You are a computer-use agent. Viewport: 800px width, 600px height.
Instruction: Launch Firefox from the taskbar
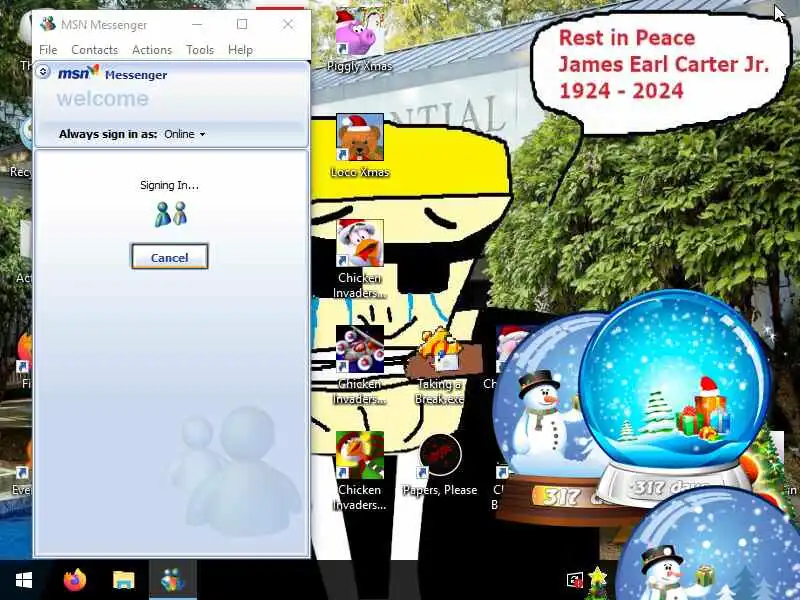[x=75, y=580]
